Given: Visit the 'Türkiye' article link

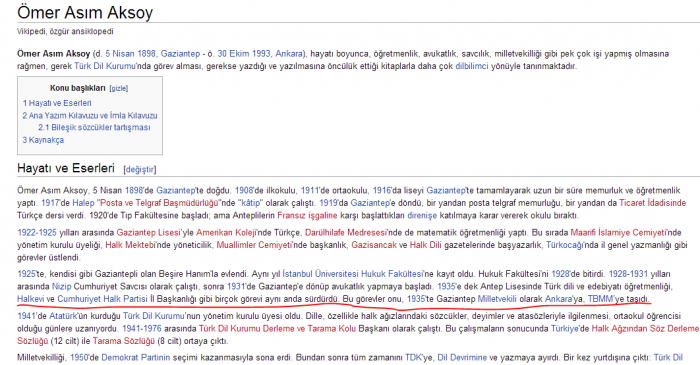Looking at the screenshot, I should [x=565, y=329].
